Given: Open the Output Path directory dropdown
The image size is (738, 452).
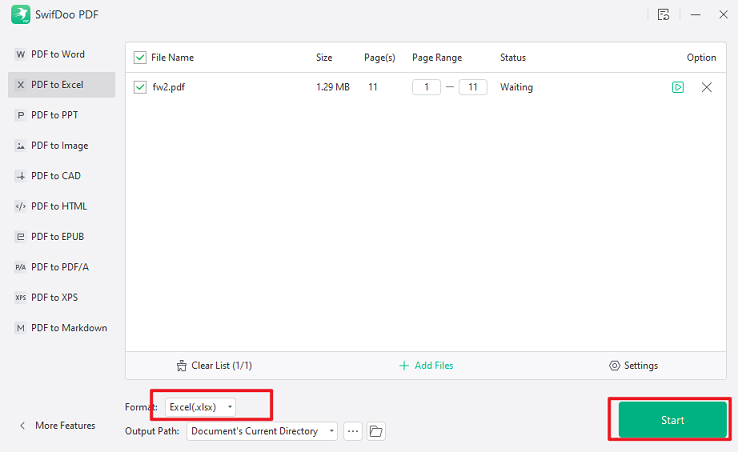Looking at the screenshot, I should (262, 431).
